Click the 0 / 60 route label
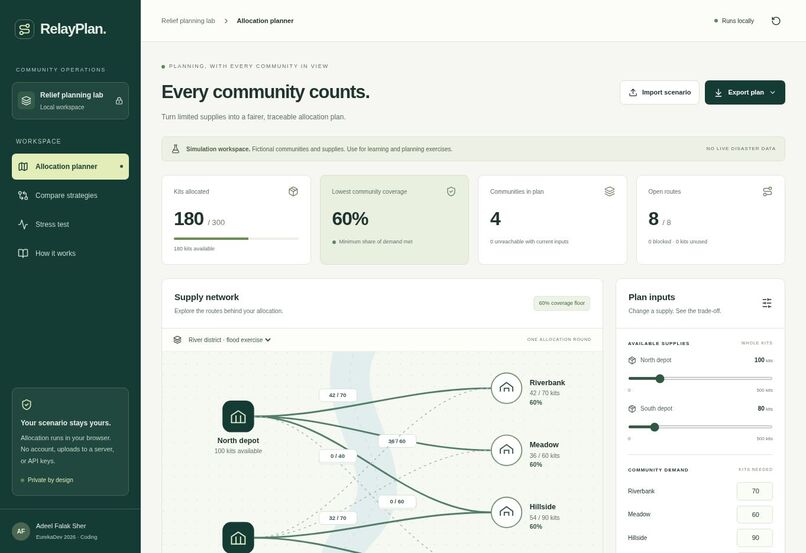Image resolution: width=806 pixels, height=553 pixels. point(397,502)
